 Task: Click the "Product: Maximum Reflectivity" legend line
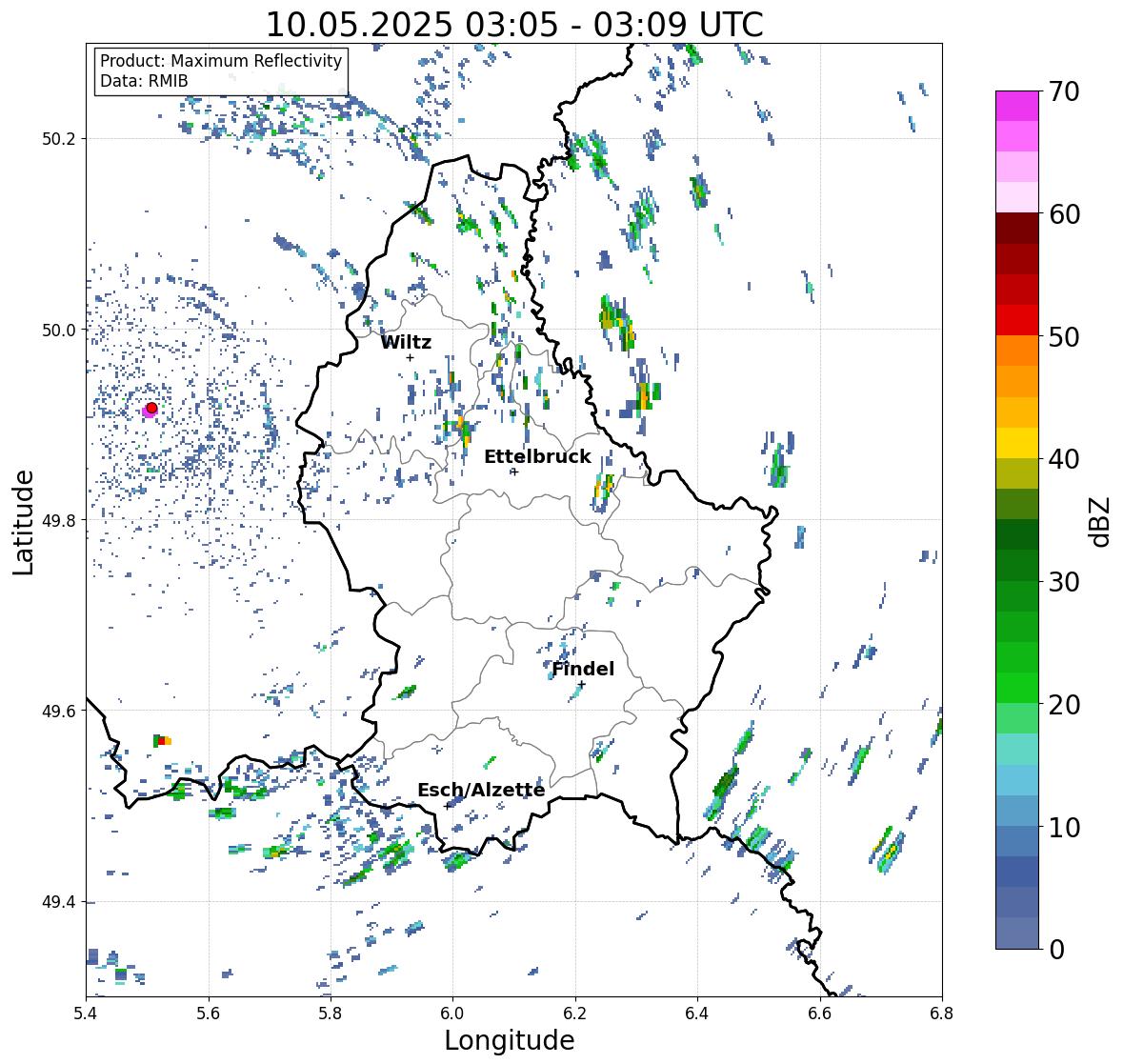(x=221, y=61)
